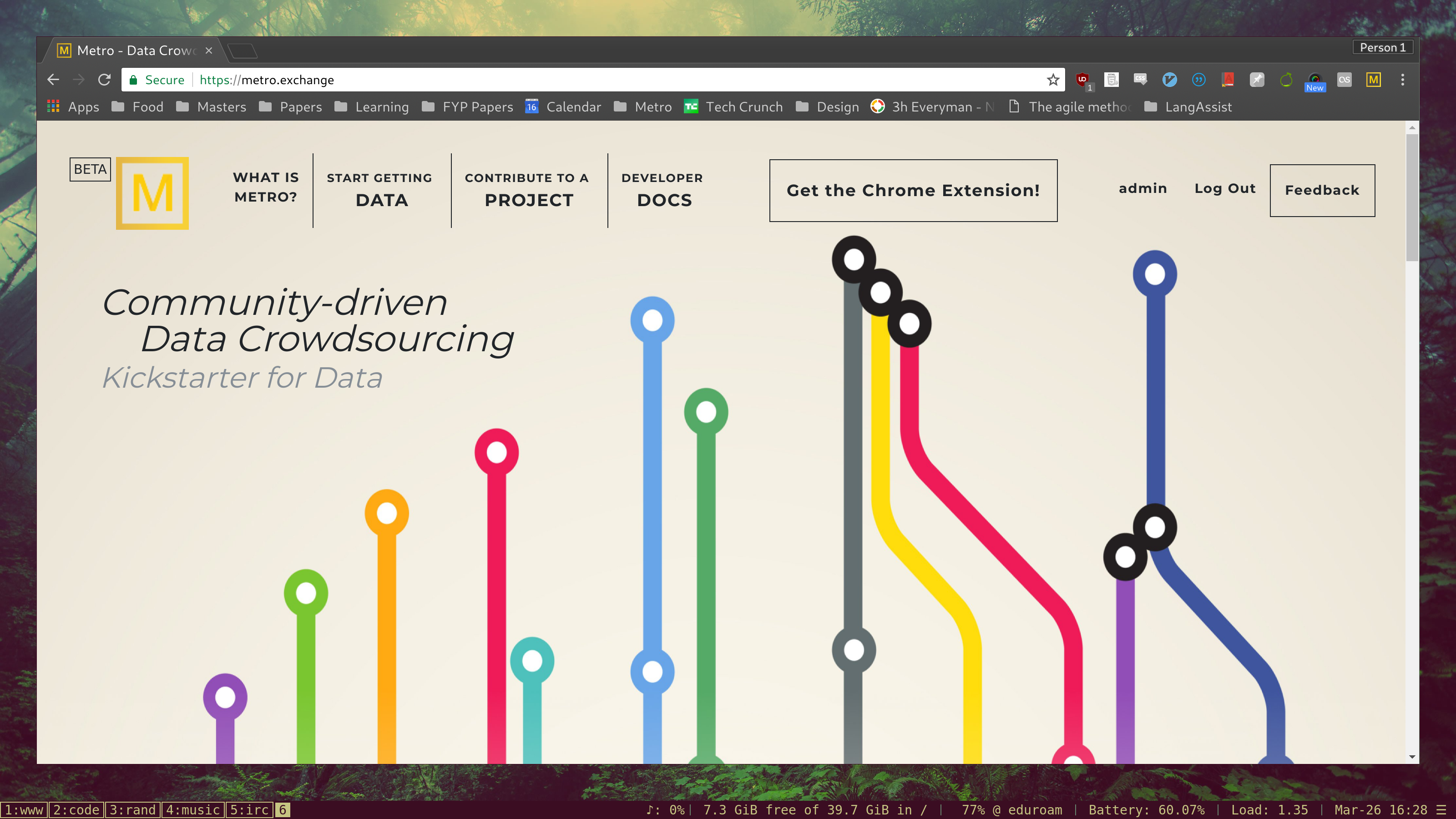Screen dimensions: 1456x819
Task: Expand the FYP Papers bookmarks folder
Action: pos(467,107)
